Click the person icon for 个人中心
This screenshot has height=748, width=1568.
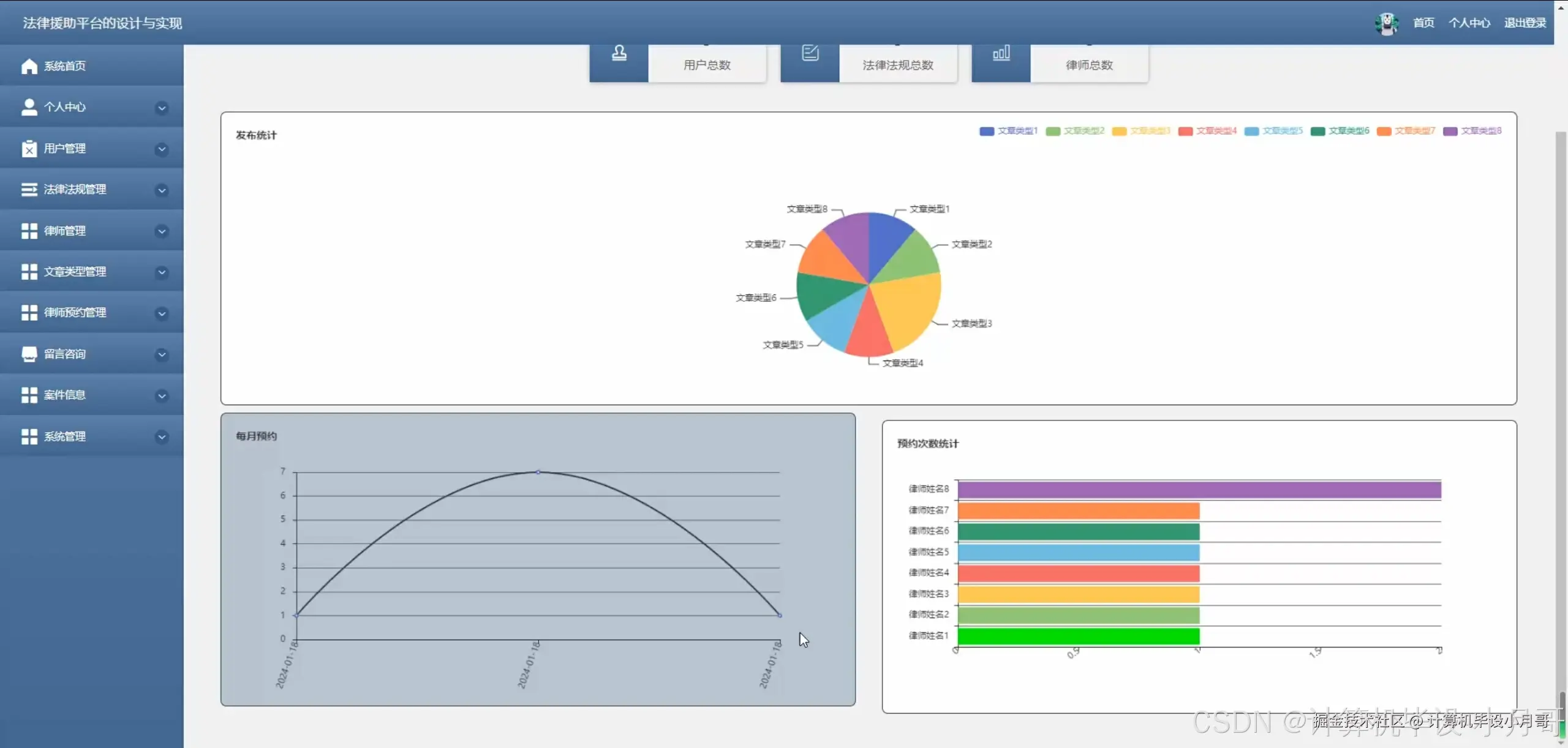(x=29, y=107)
